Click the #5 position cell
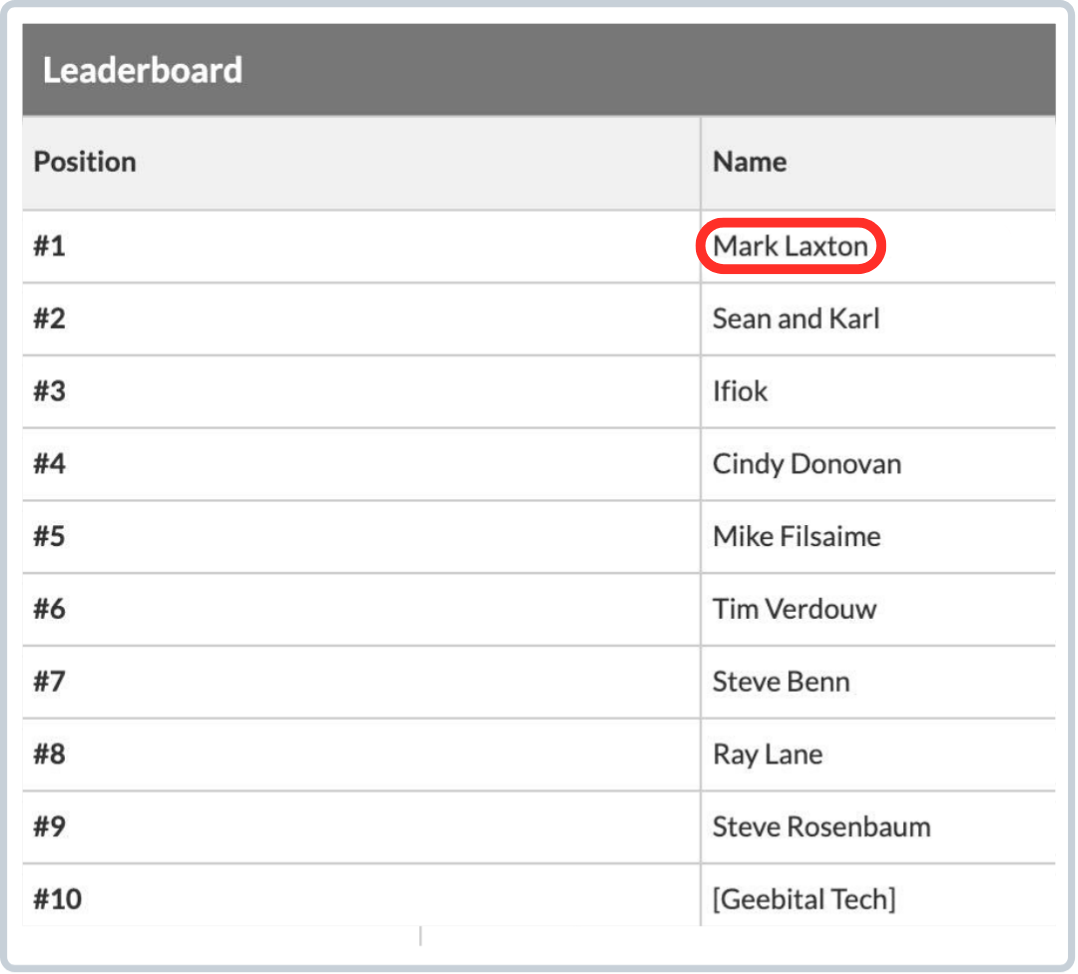The height and width of the screenshot is (974, 1078). 49,536
